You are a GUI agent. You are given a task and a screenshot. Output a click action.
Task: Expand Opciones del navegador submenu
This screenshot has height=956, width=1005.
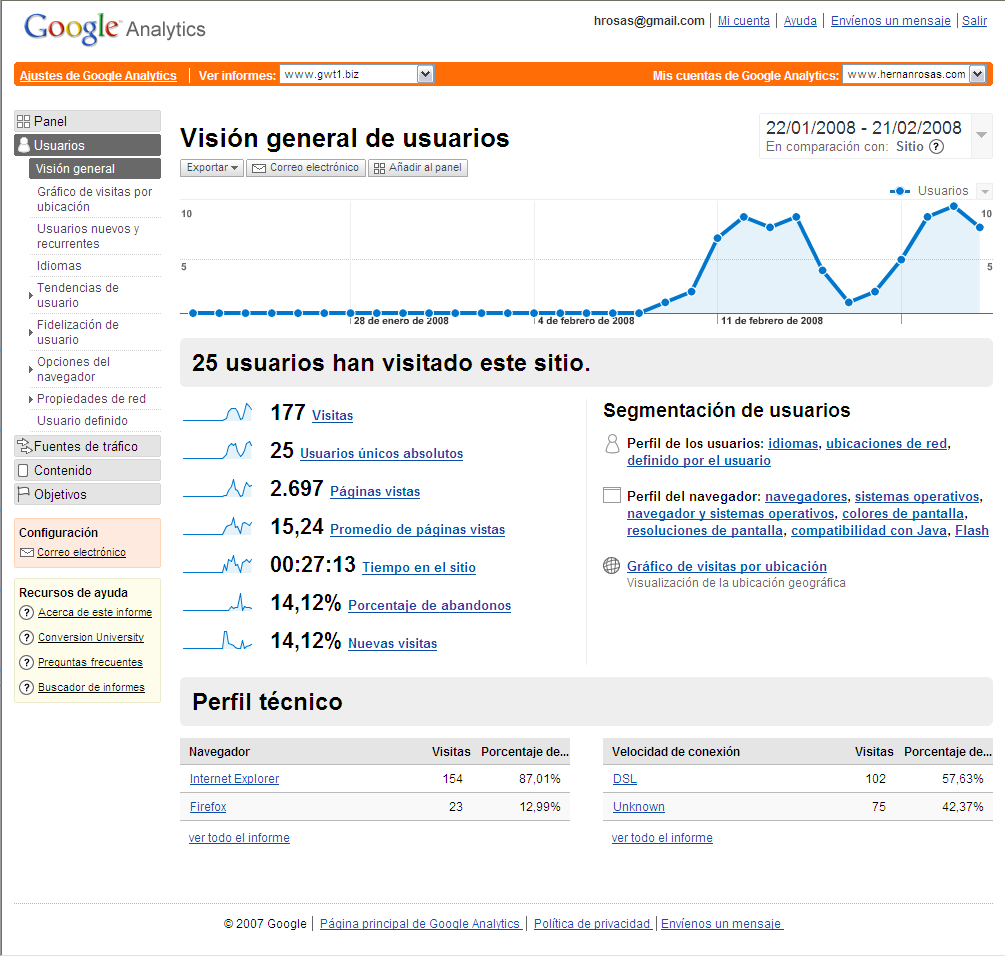(30, 370)
